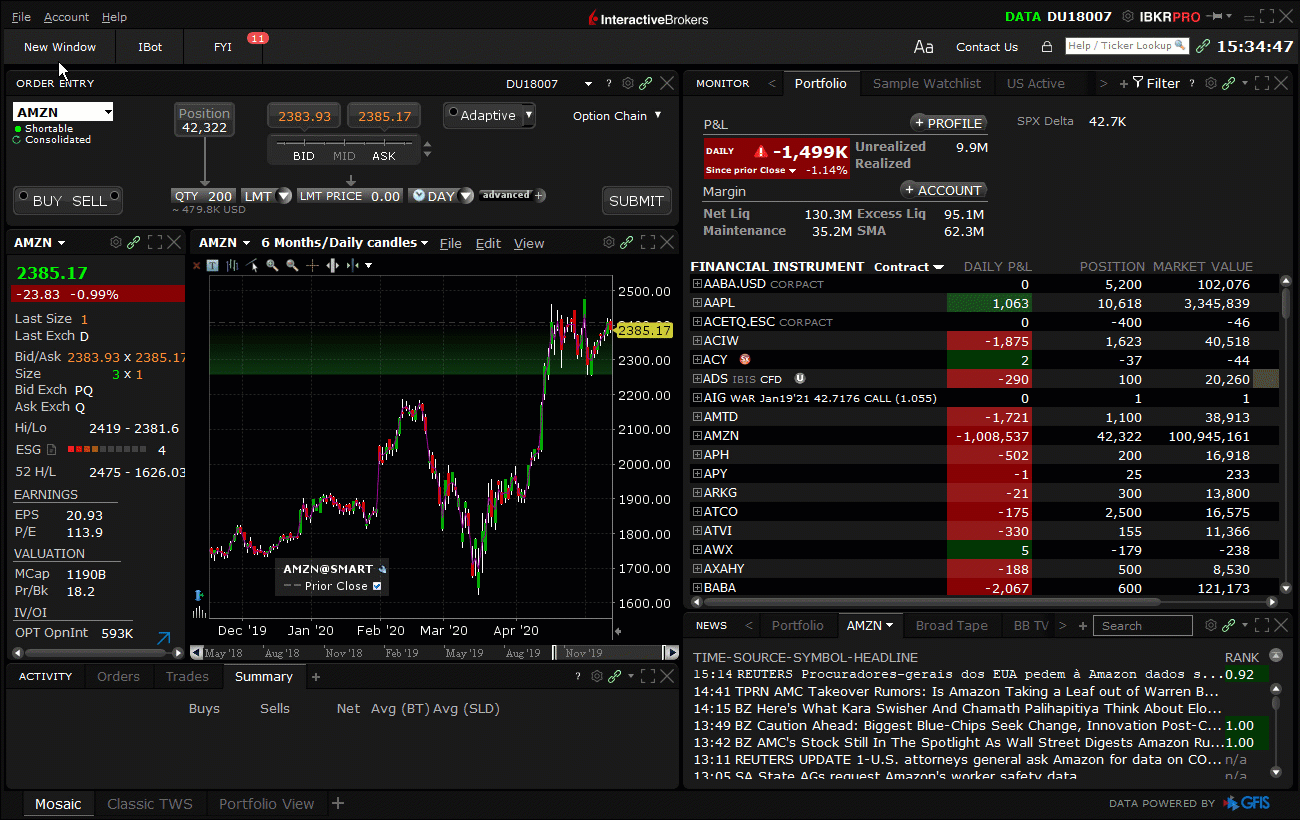Select the BUY radio indicator
This screenshot has height=820, width=1300.
[21, 194]
